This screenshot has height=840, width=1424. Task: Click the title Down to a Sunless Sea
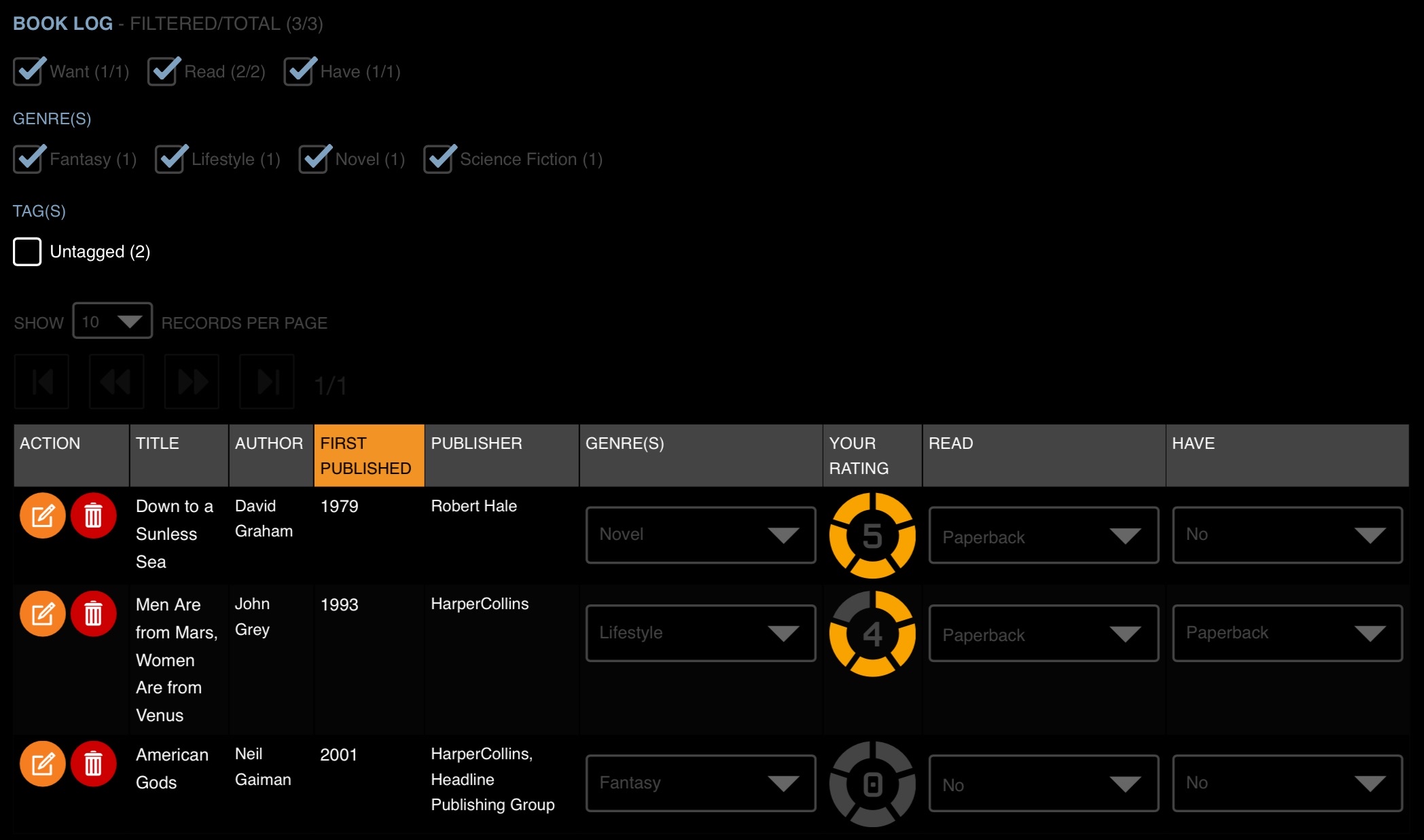pos(175,534)
